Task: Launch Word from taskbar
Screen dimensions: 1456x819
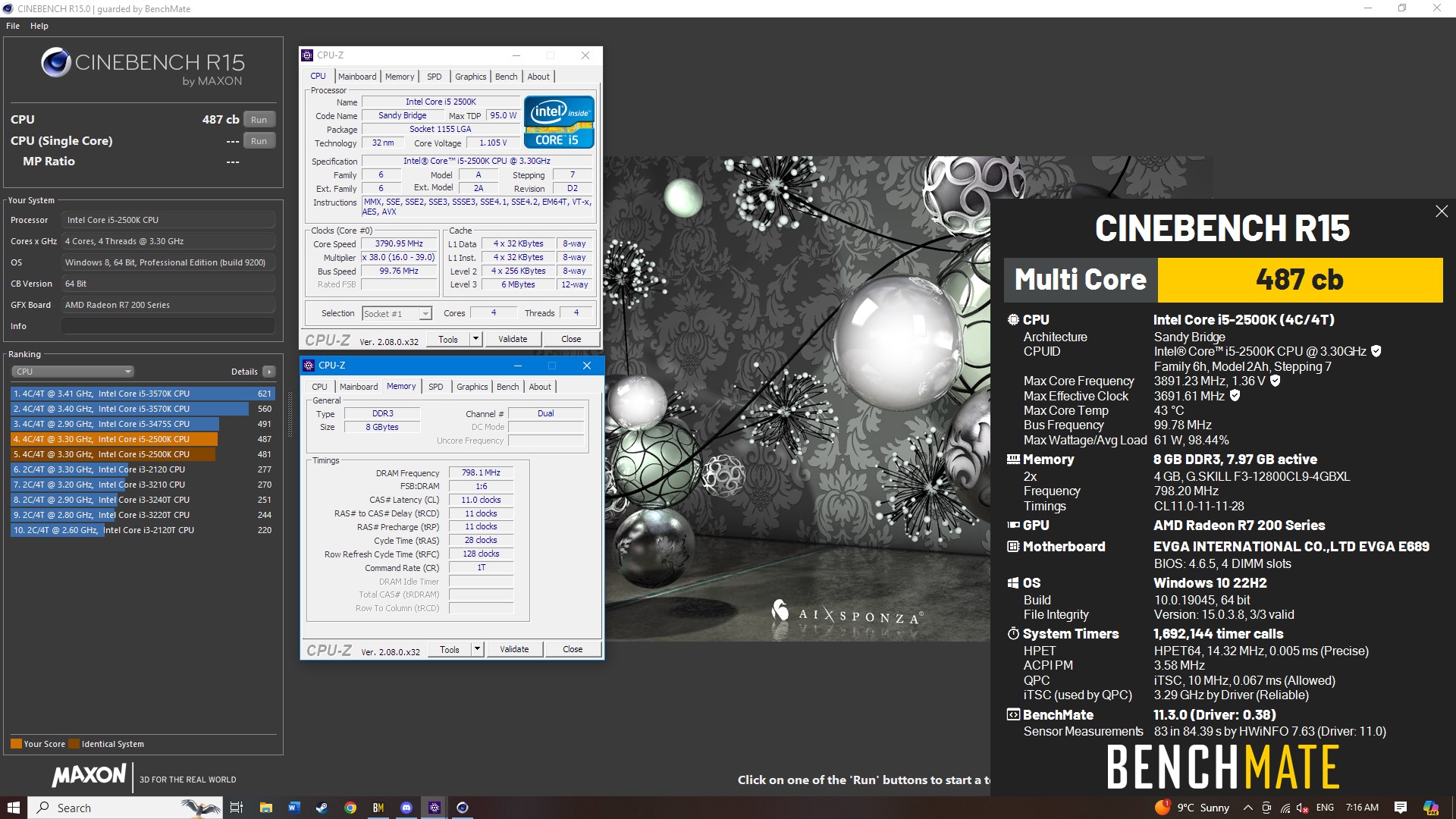Action: [293, 808]
